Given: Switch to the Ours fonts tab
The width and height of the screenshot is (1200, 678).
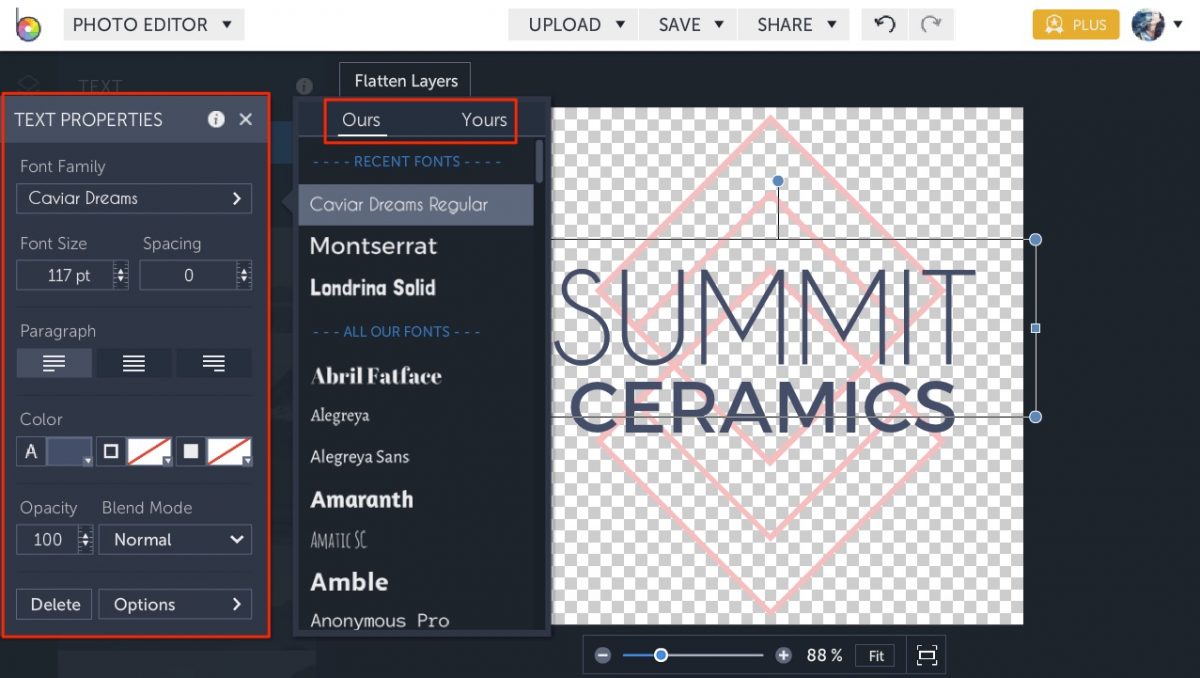Looking at the screenshot, I should (361, 120).
